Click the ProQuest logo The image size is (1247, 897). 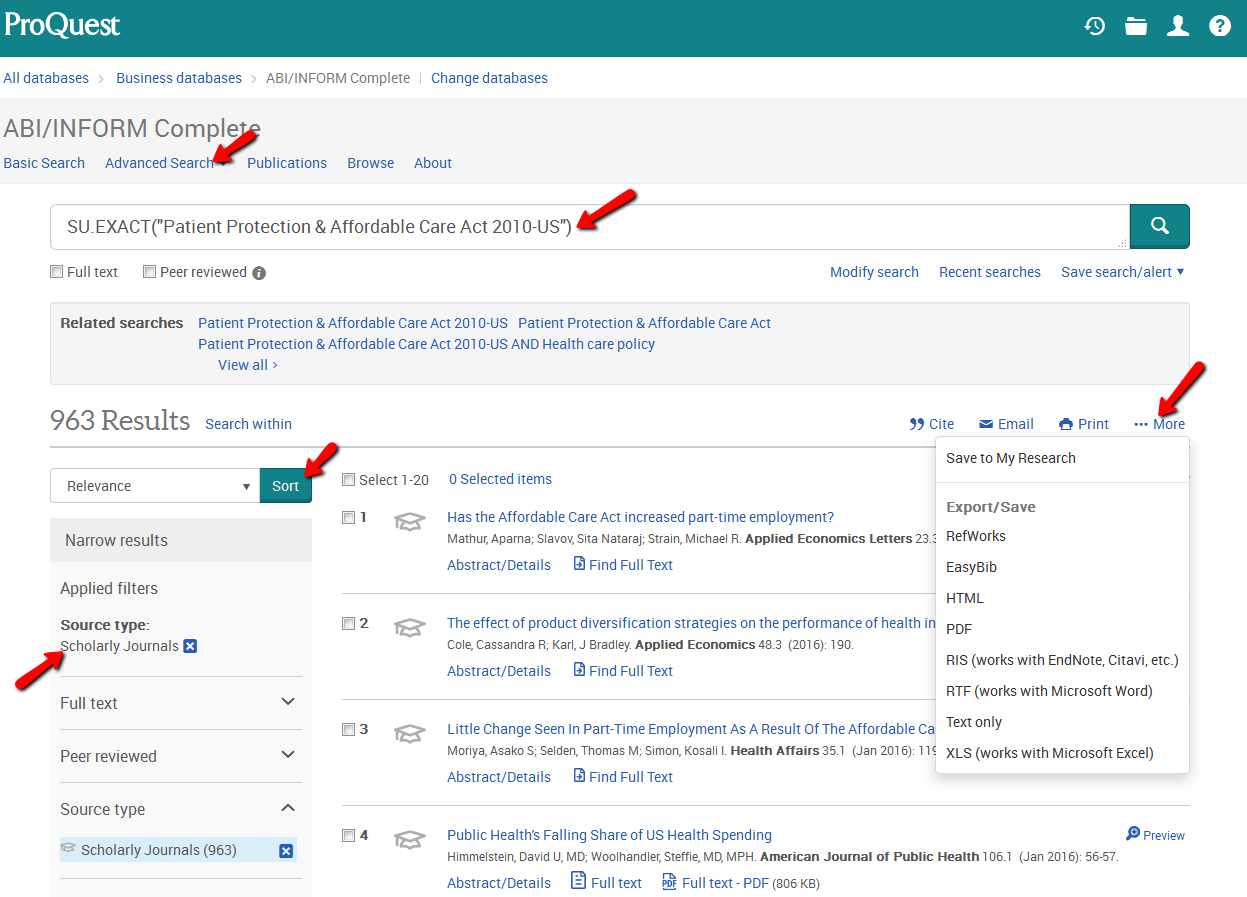tap(62, 25)
